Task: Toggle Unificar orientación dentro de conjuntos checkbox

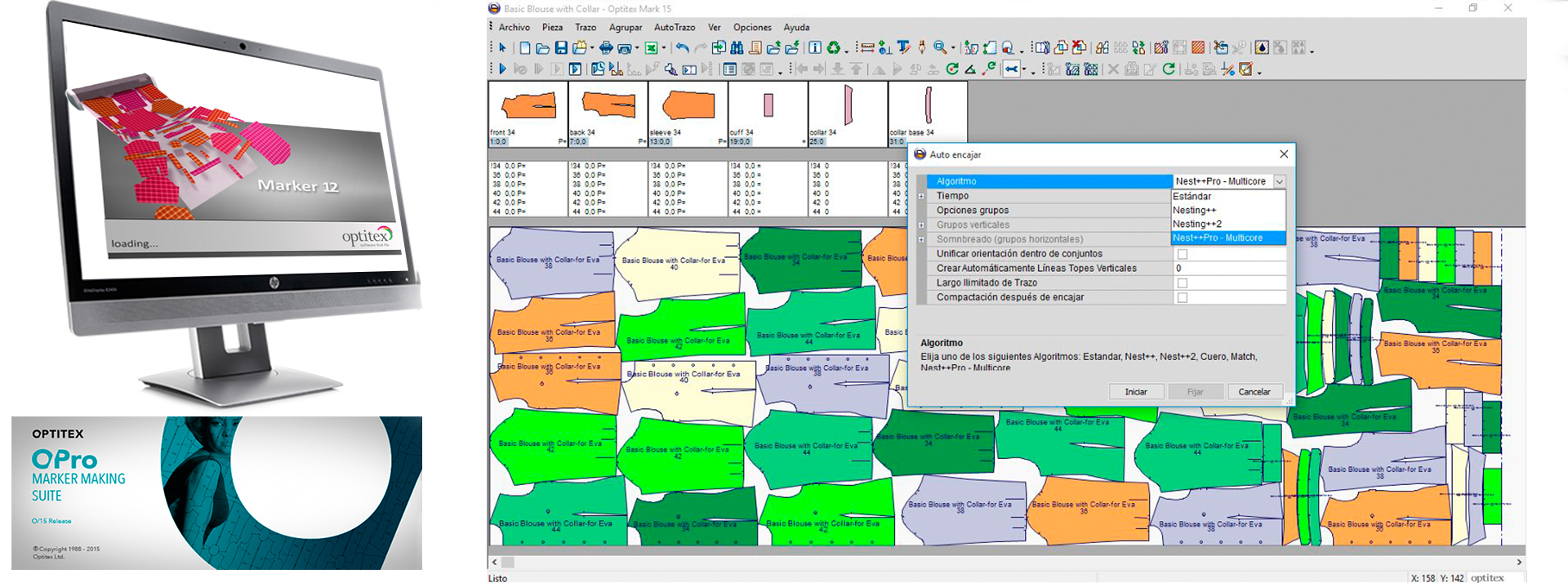Action: (1182, 254)
